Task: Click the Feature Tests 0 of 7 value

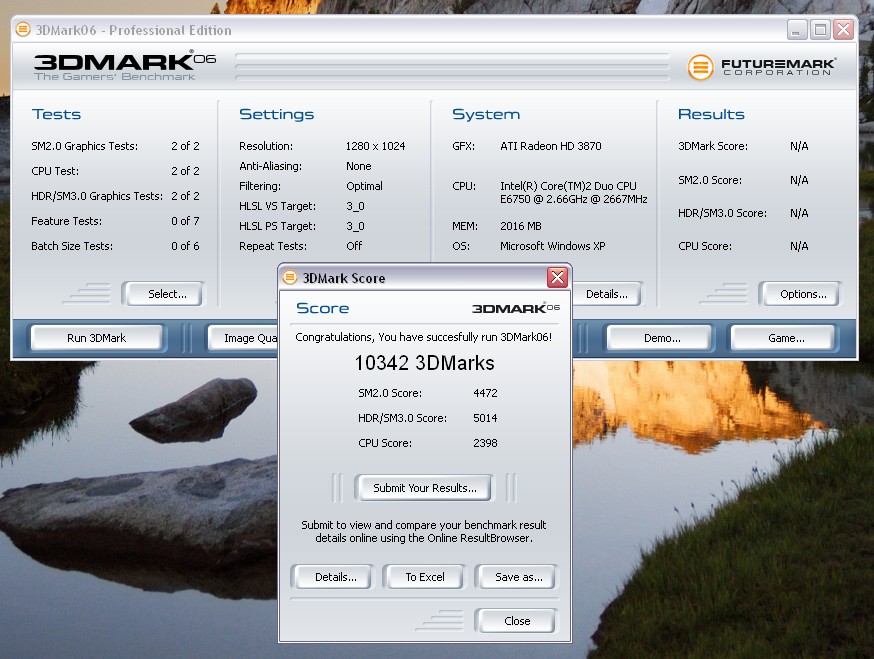Action: click(x=185, y=221)
